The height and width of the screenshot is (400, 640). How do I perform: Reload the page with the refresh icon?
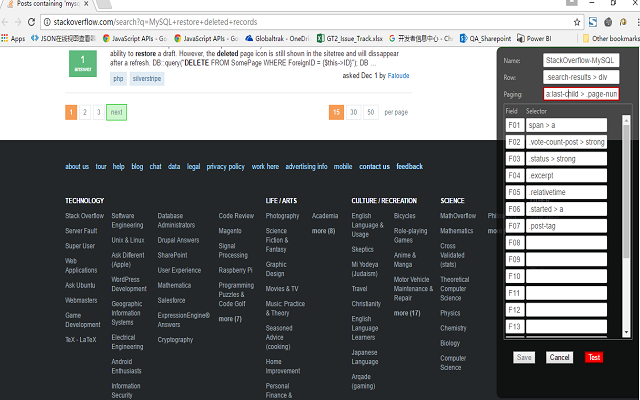[x=31, y=22]
